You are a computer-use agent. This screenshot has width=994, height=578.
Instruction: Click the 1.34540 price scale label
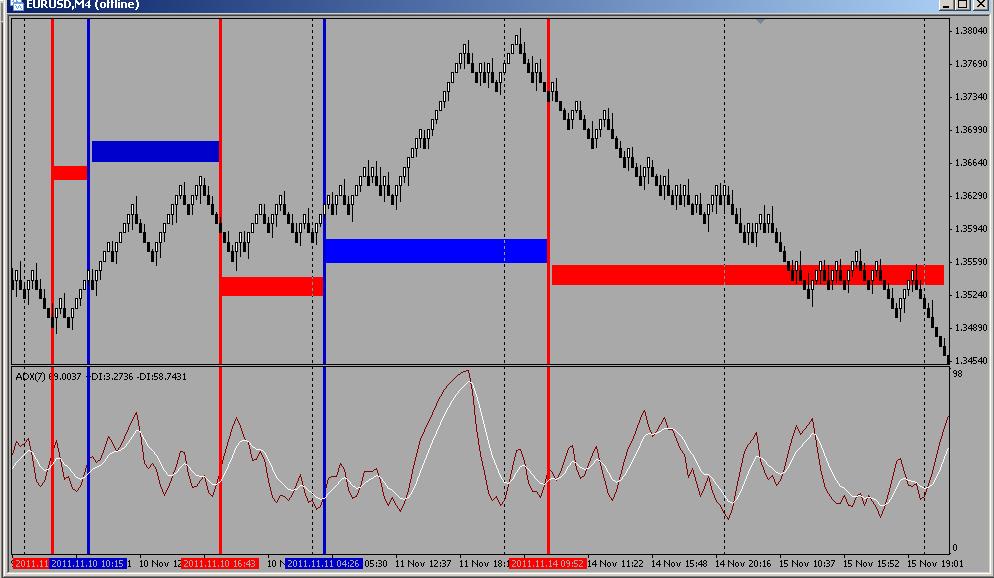coord(971,361)
